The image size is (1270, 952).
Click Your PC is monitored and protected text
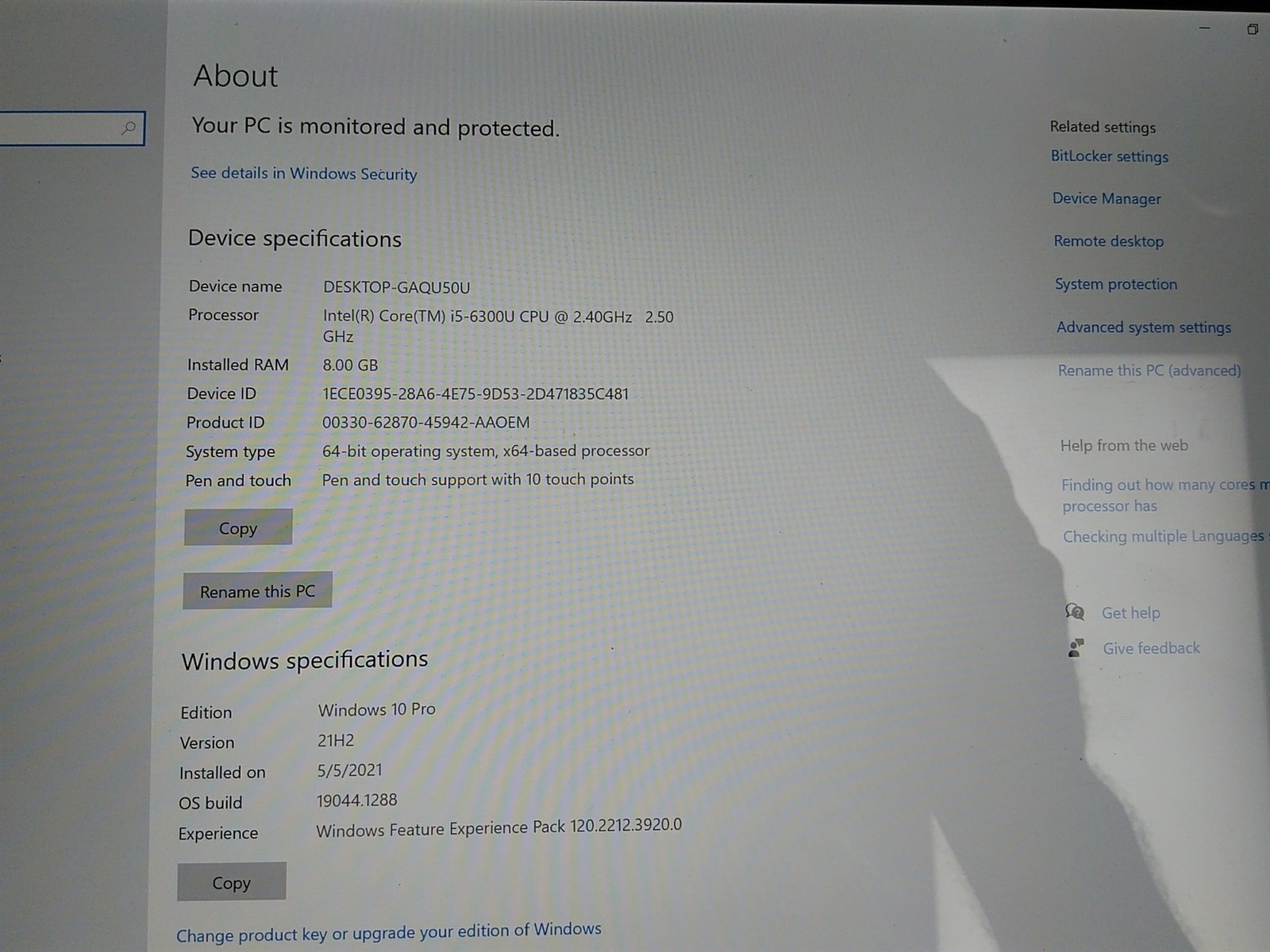[x=375, y=127]
